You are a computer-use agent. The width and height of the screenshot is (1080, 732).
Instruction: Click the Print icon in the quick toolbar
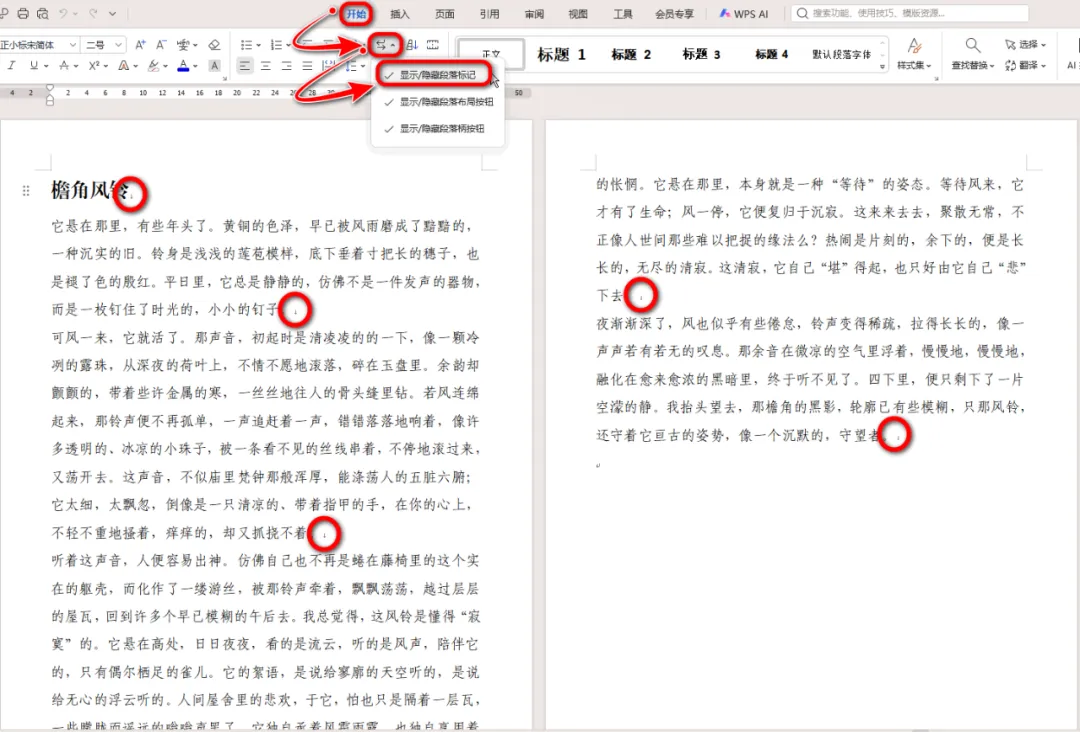tap(23, 13)
